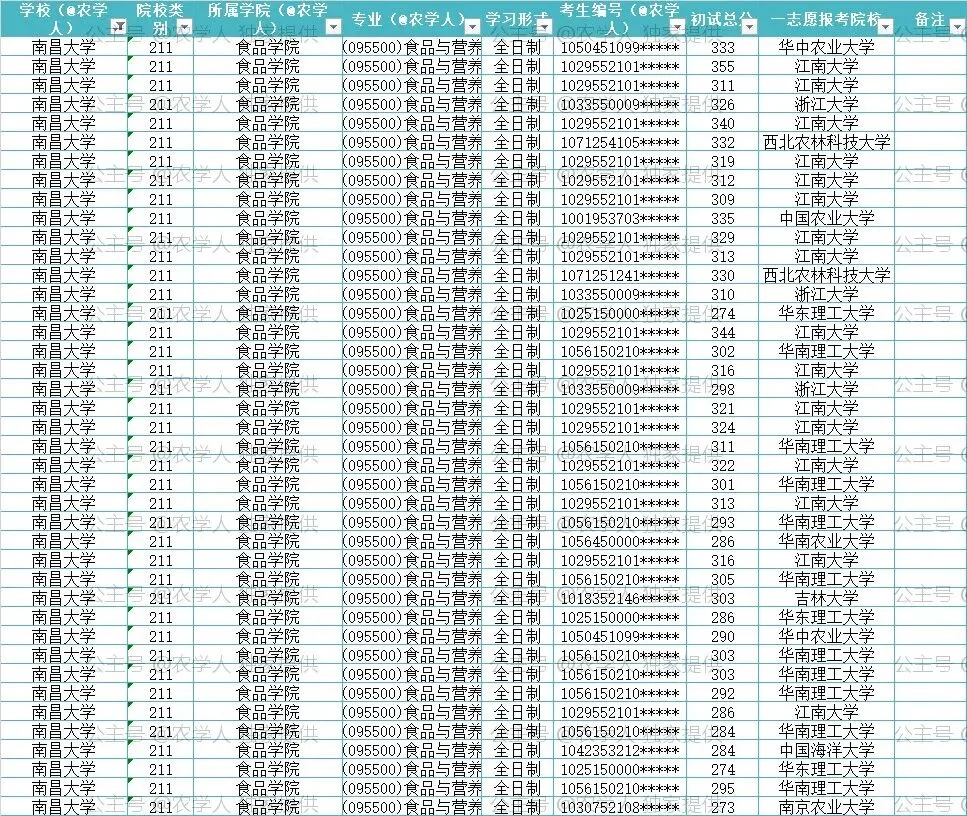Select the score cell 321

click(722, 409)
